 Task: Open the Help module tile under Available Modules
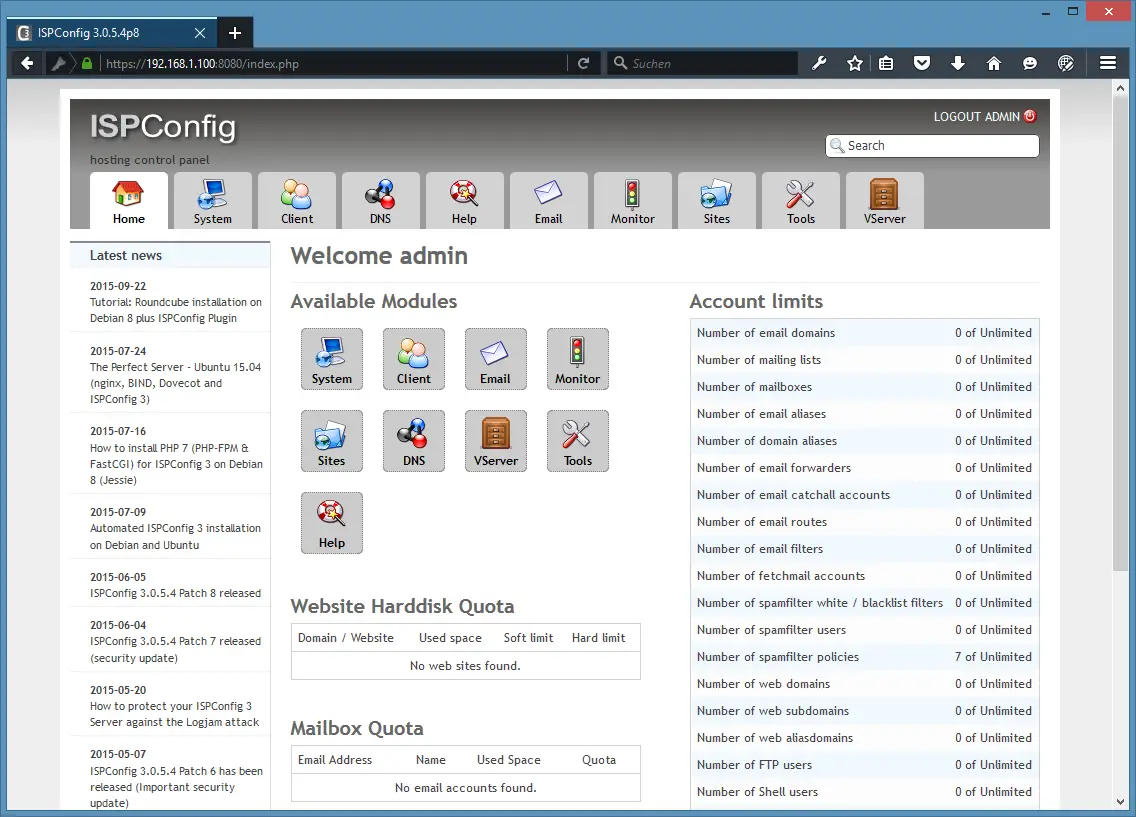tap(332, 523)
